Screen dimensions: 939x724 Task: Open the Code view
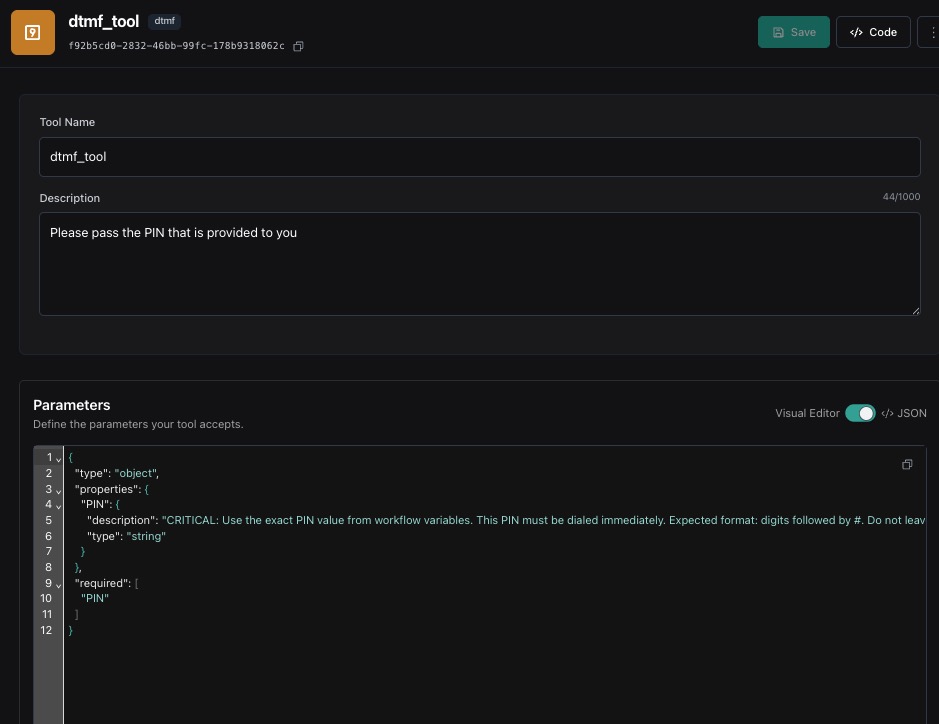pos(872,32)
